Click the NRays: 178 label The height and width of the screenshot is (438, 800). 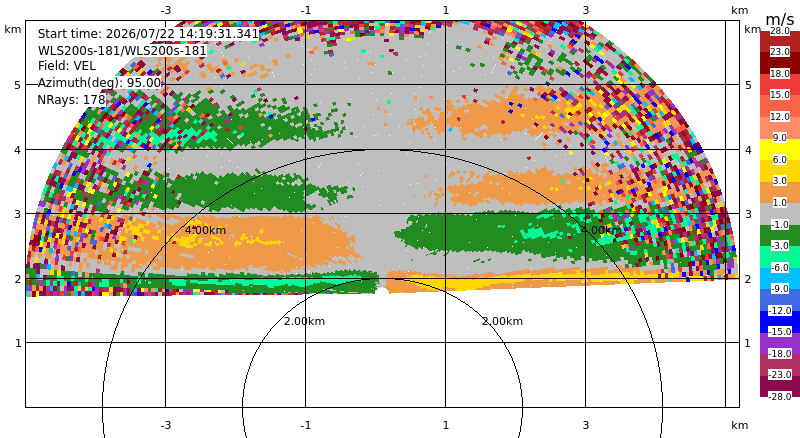tap(71, 100)
